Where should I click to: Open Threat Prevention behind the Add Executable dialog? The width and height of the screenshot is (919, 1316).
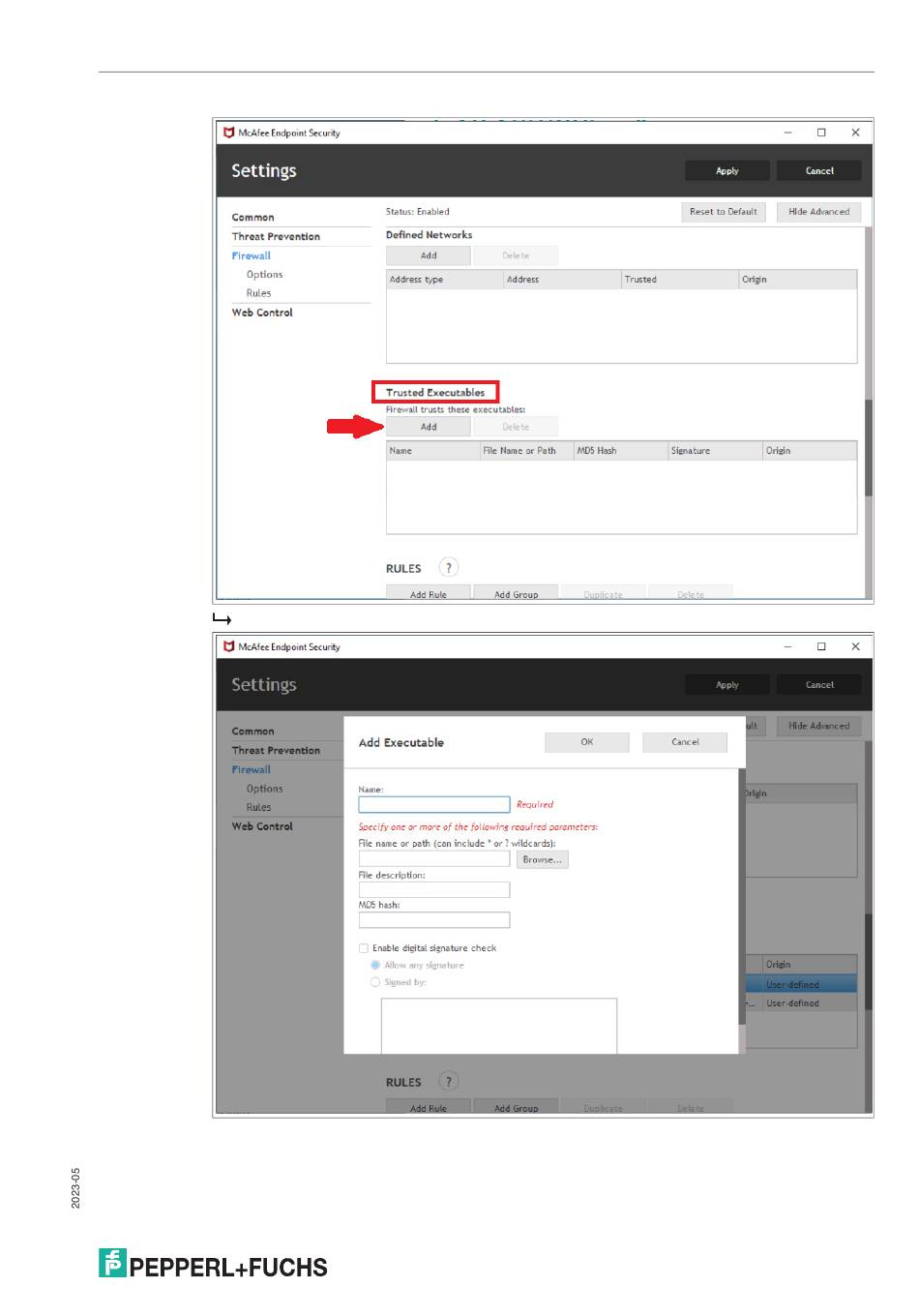click(276, 750)
